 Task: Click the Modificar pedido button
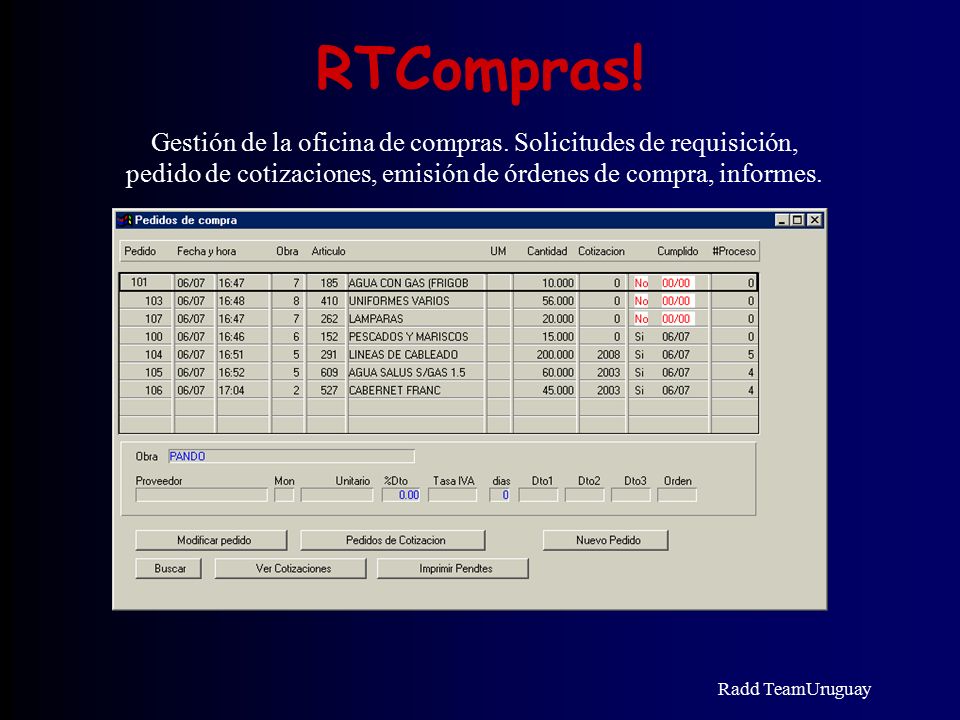pos(211,540)
